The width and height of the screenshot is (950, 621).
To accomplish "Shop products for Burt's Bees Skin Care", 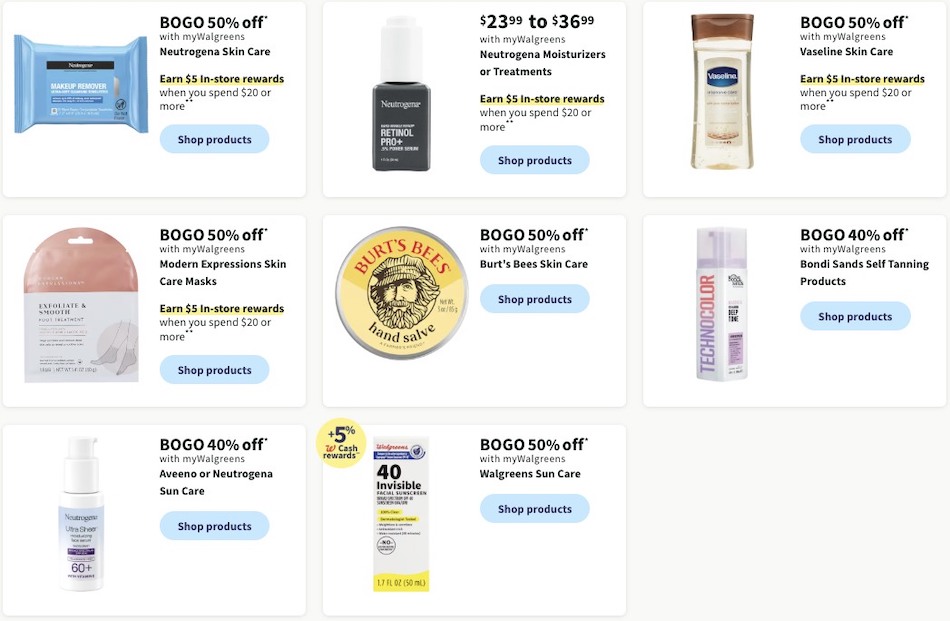I will pos(534,298).
